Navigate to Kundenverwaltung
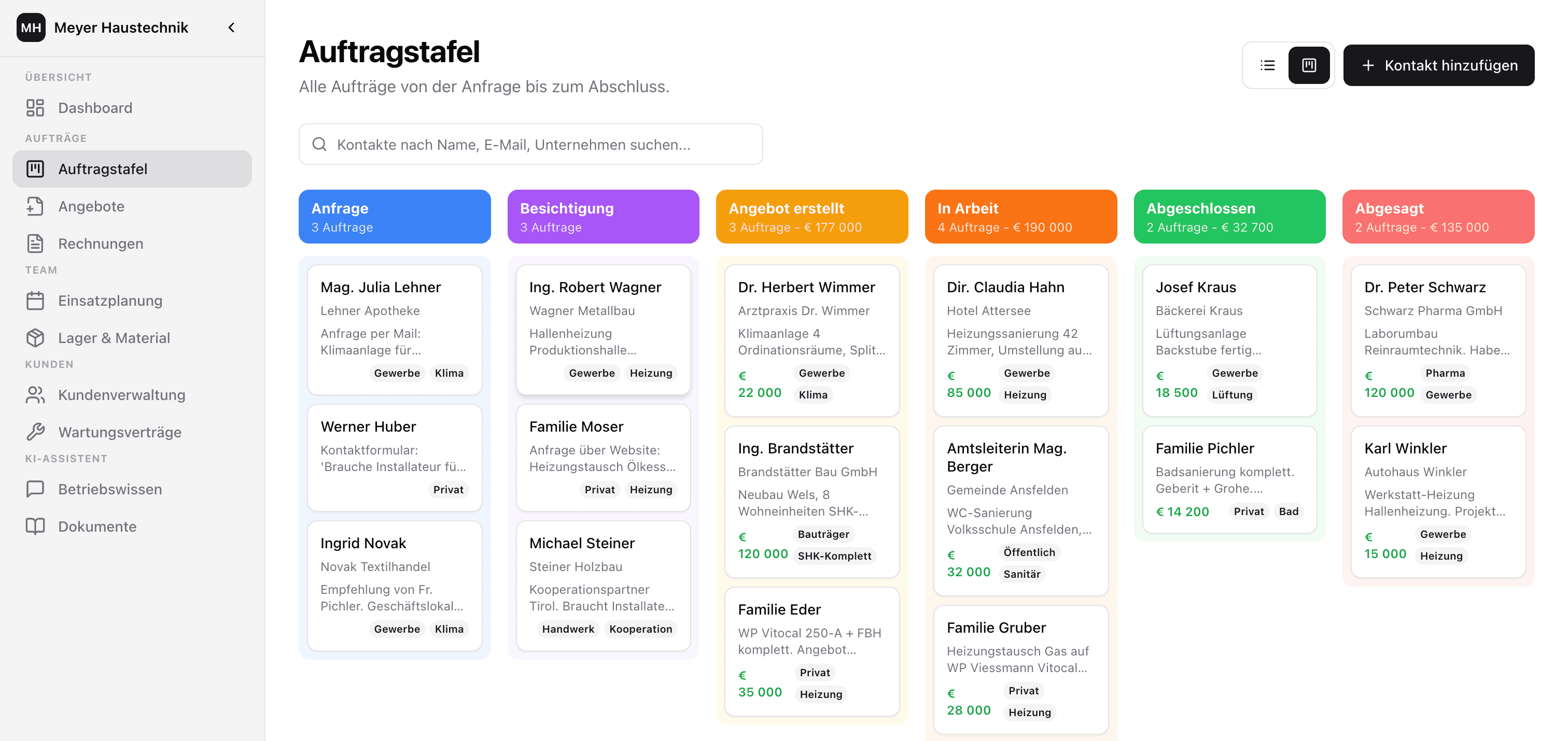1568x741 pixels. coord(132,395)
